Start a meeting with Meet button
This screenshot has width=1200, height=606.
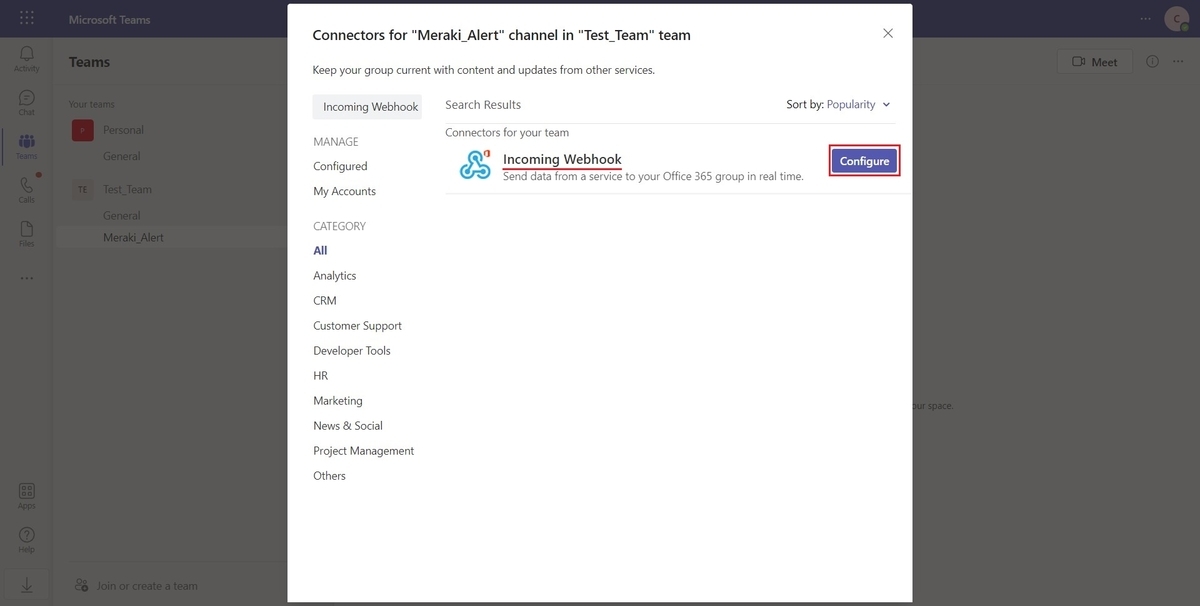(1095, 62)
